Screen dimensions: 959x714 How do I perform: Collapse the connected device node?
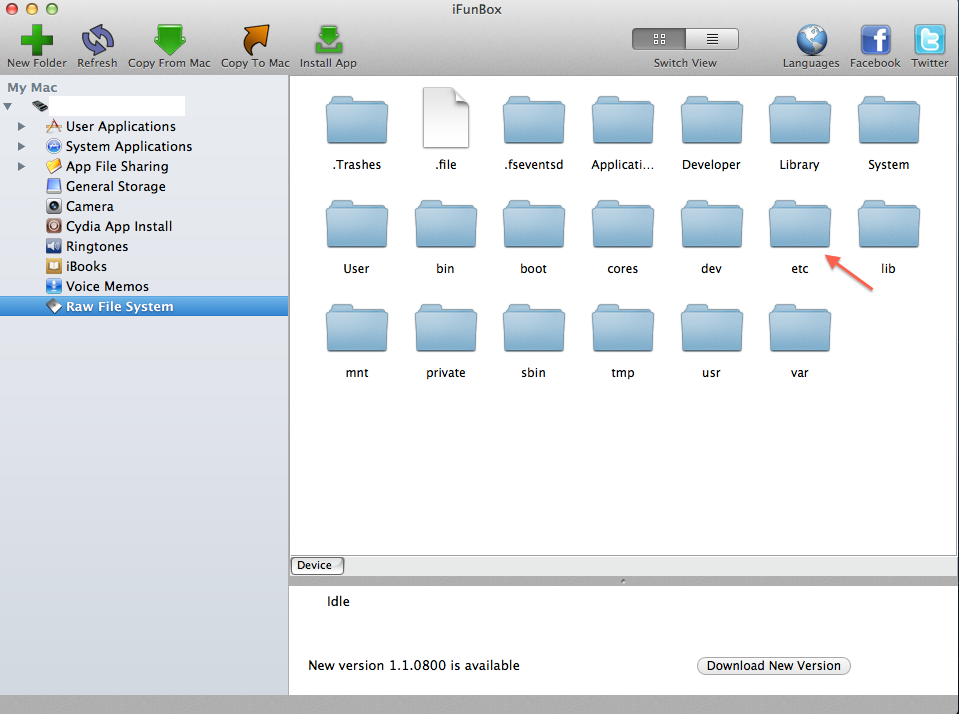click(x=8, y=106)
